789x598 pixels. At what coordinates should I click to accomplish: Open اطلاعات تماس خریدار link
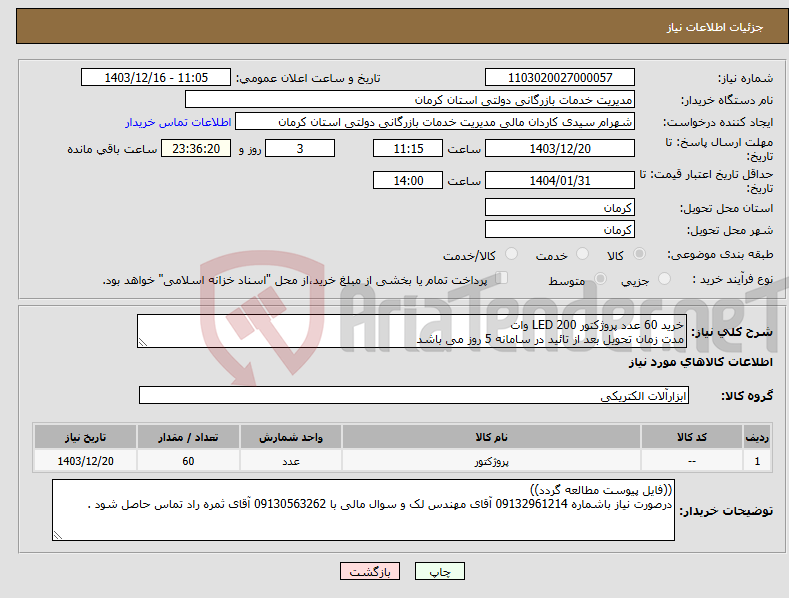tap(178, 122)
